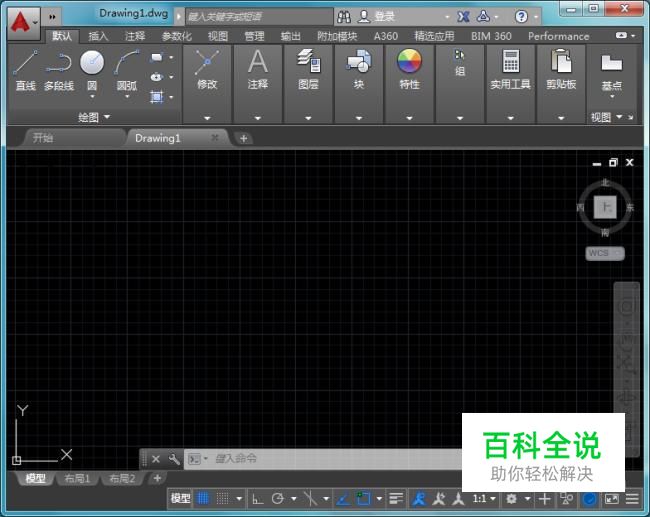Click the WCS coordinate system button
650x517 pixels.
[603, 253]
